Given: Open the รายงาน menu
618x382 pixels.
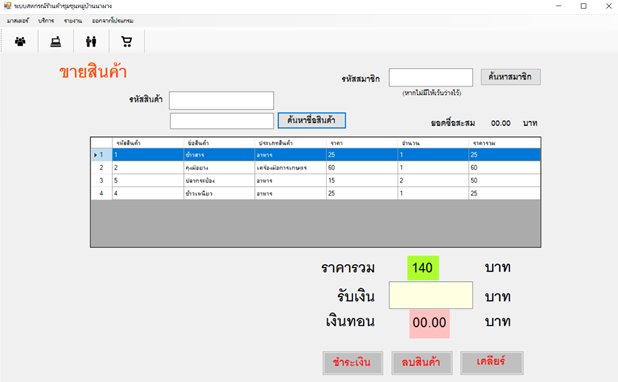Looking at the screenshot, I should click(73, 20).
